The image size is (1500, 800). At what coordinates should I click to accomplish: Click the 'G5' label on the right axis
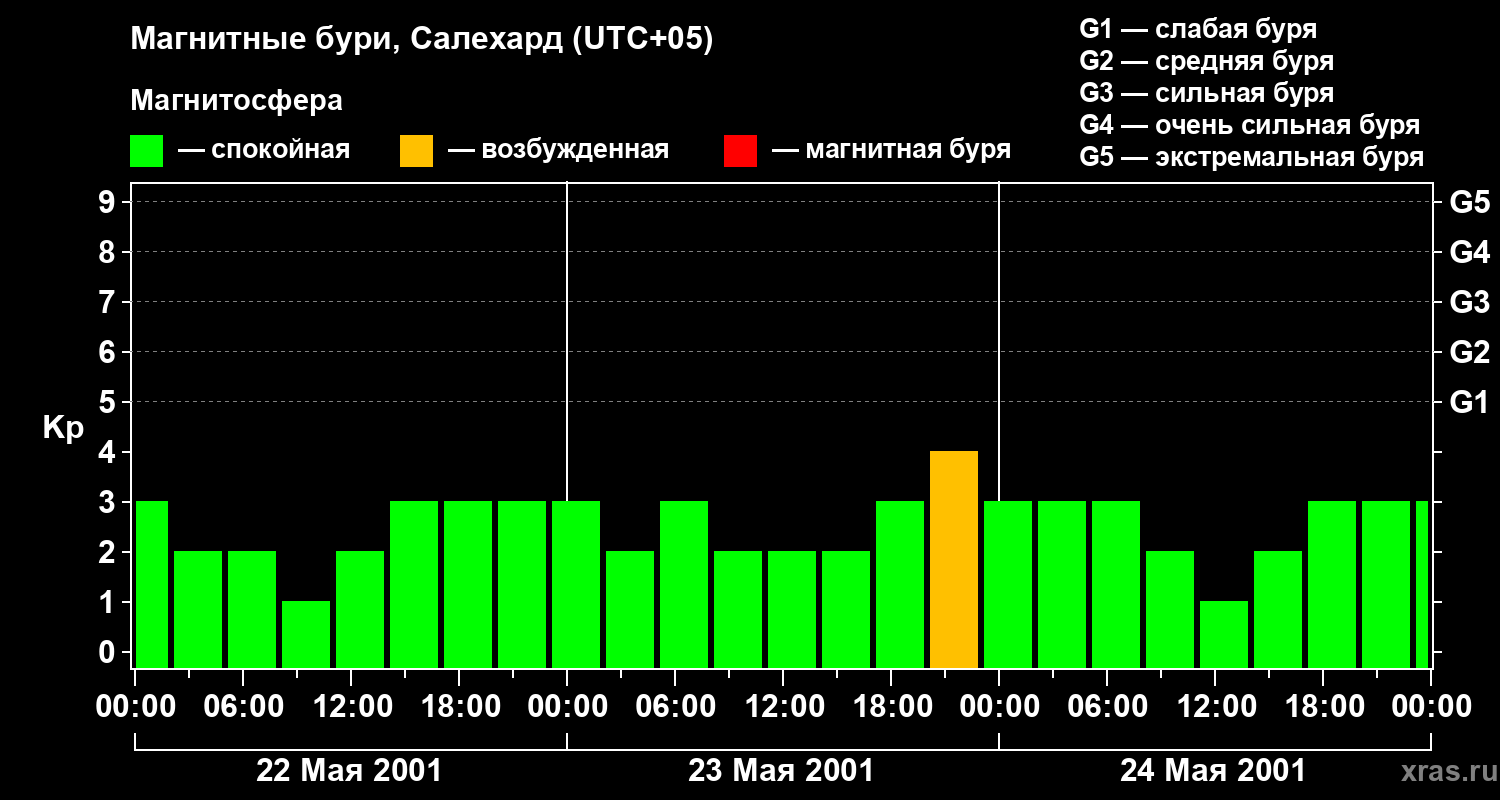click(x=1469, y=203)
